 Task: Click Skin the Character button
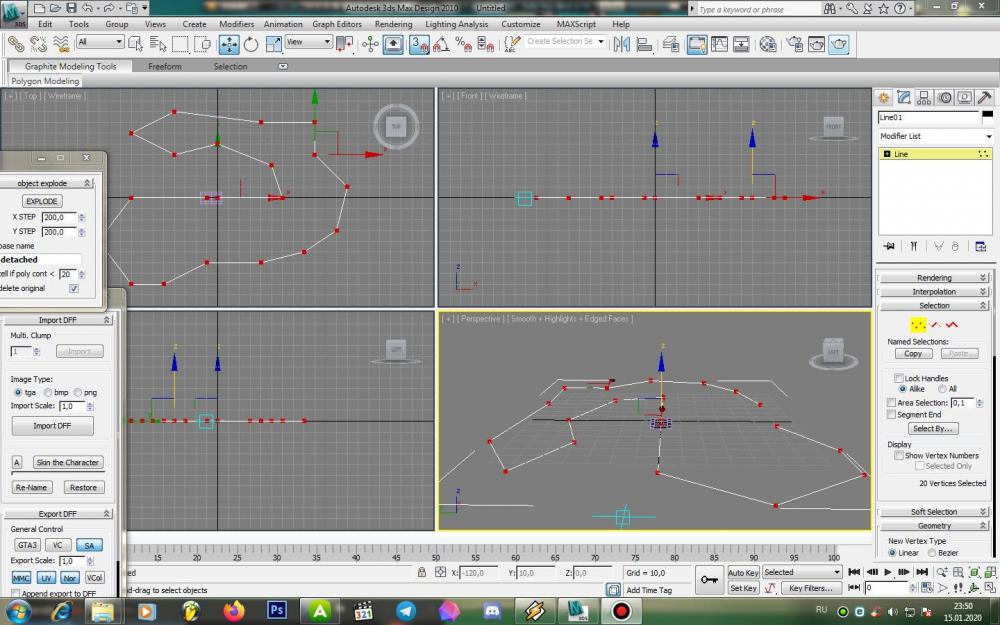pos(68,462)
